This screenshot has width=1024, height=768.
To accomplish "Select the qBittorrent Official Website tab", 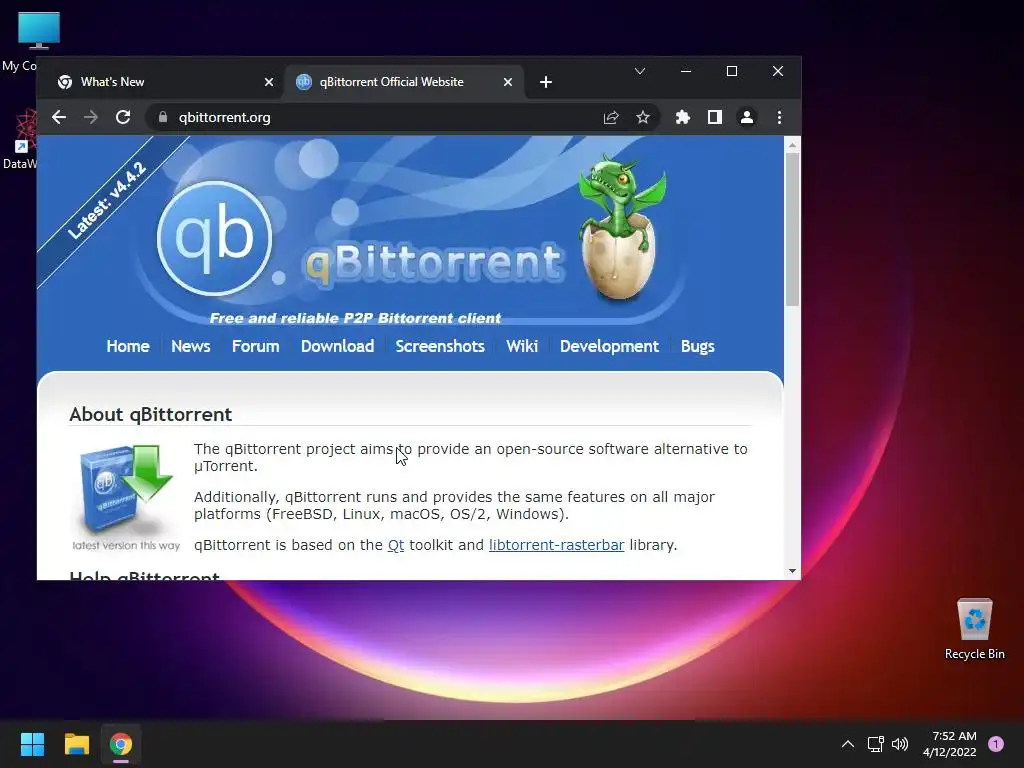I will point(403,82).
